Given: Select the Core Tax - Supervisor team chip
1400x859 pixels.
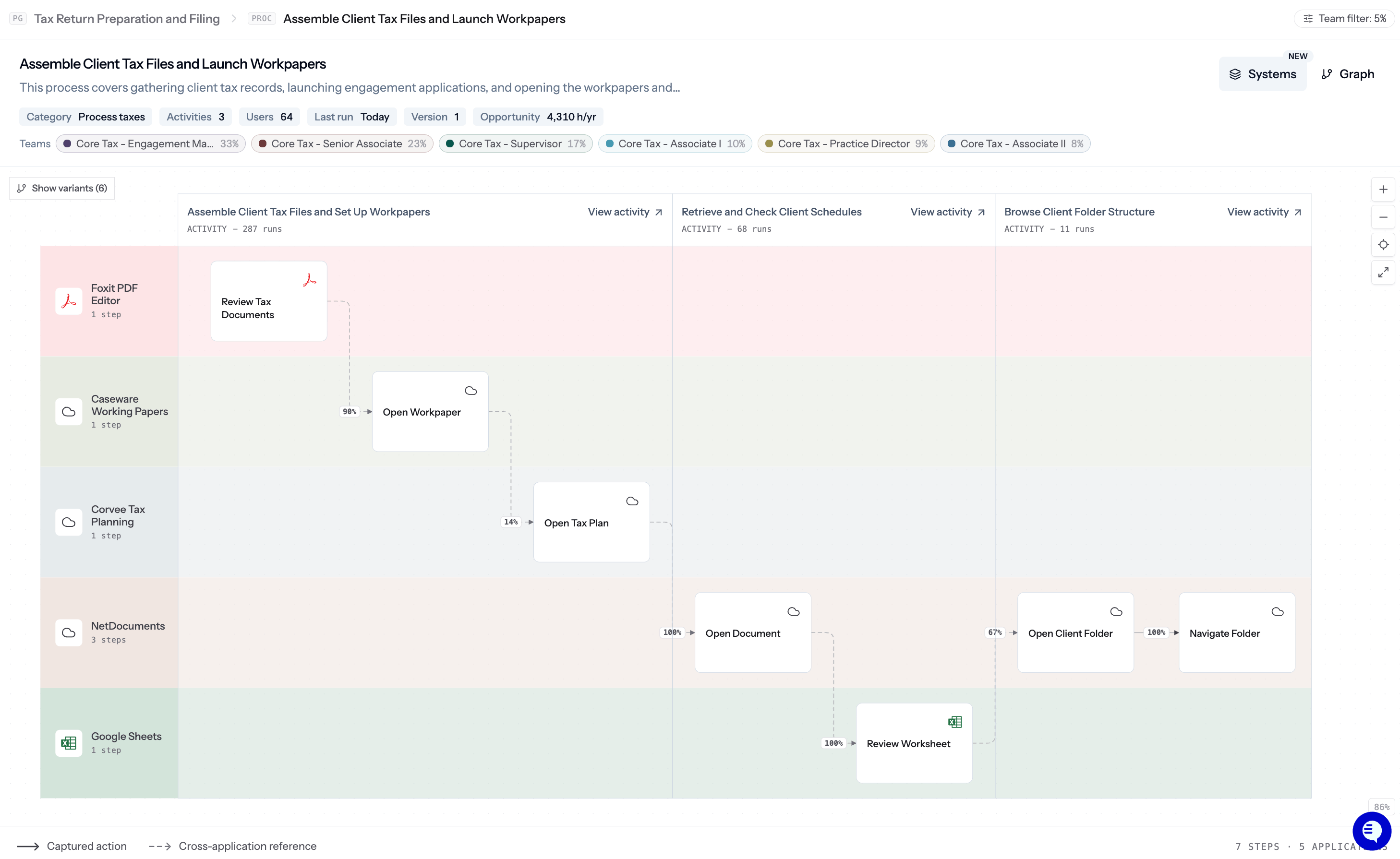Looking at the screenshot, I should click(516, 144).
